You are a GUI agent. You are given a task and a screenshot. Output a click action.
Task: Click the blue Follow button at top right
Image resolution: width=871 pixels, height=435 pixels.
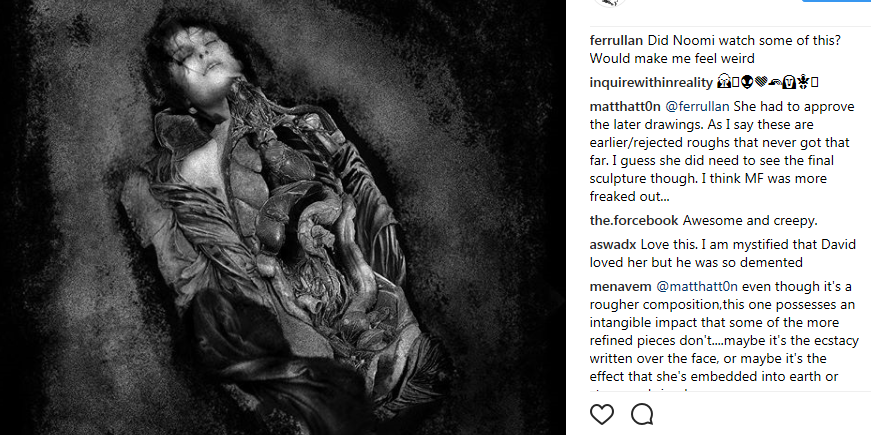click(x=836, y=1)
